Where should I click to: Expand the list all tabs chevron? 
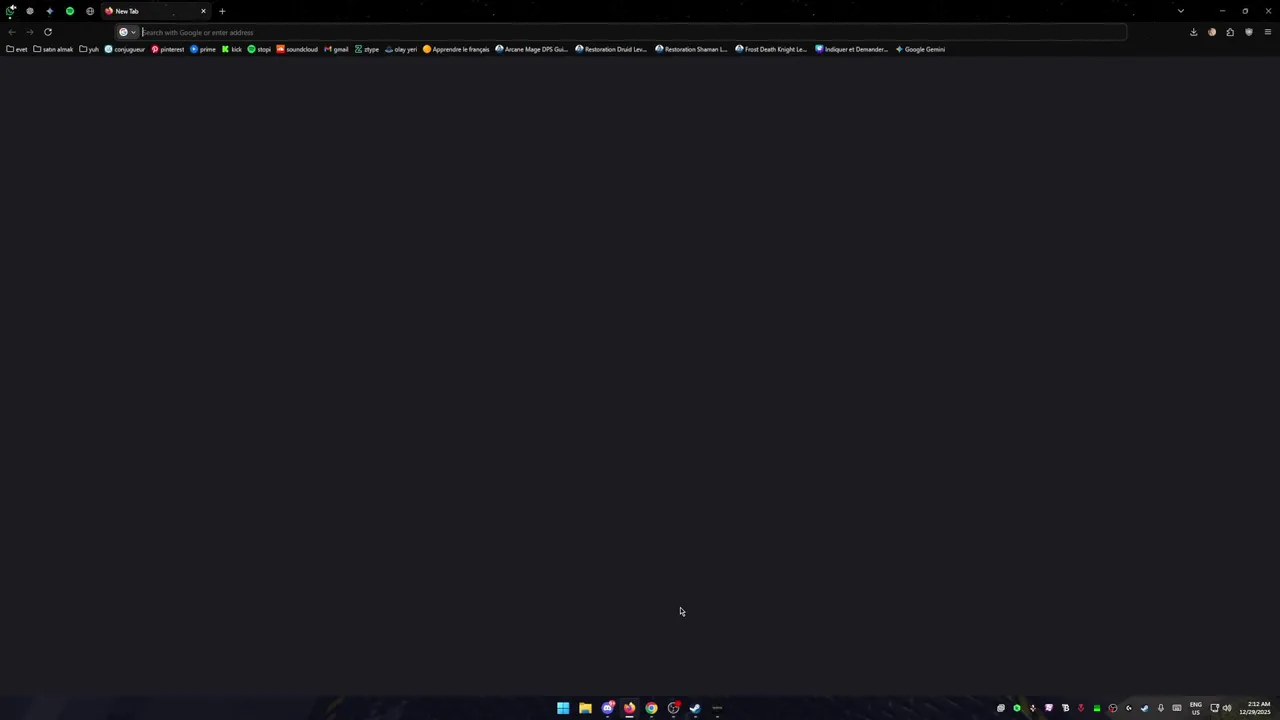coord(1180,11)
